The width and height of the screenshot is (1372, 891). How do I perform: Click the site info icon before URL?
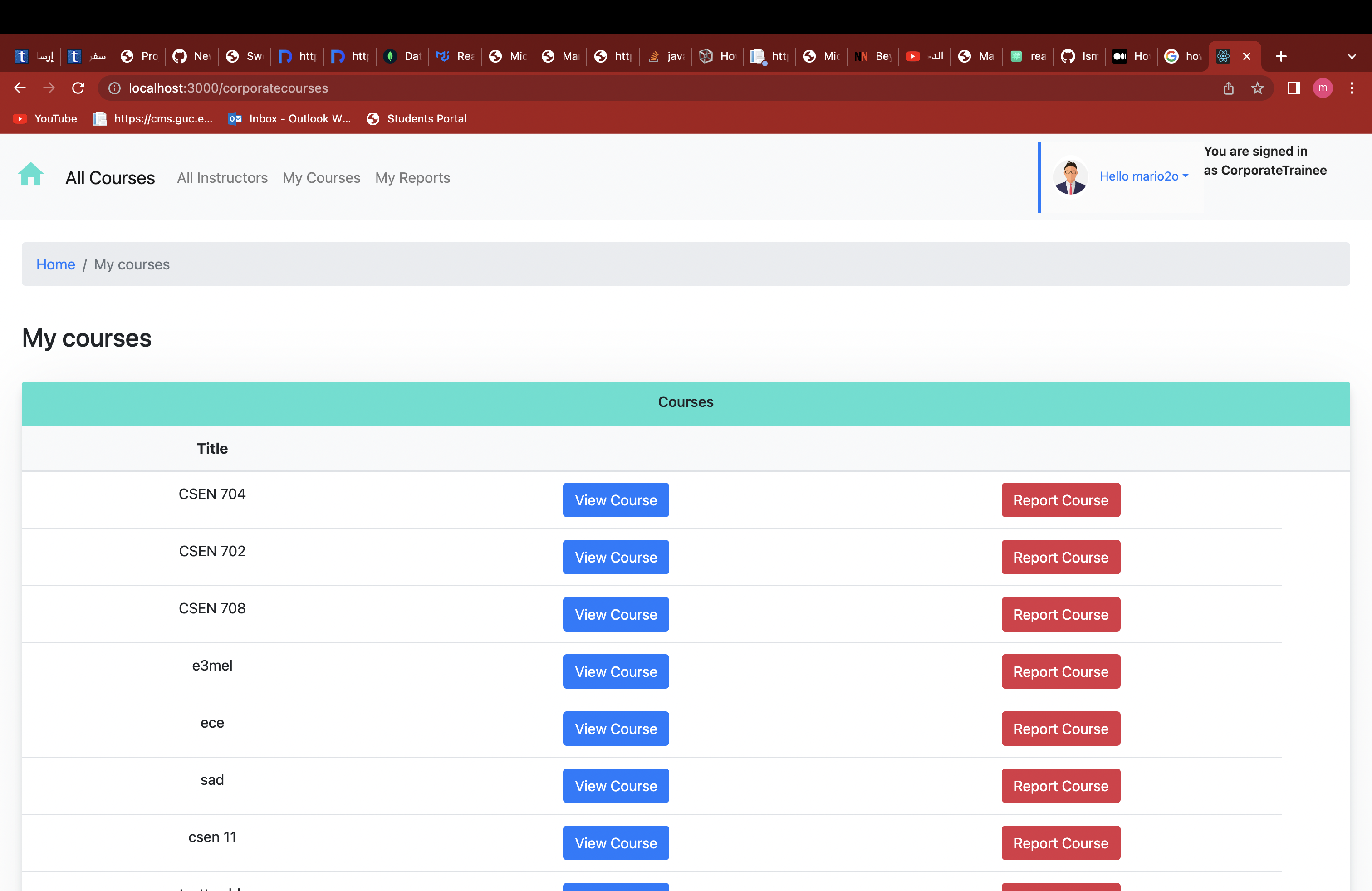tap(115, 88)
